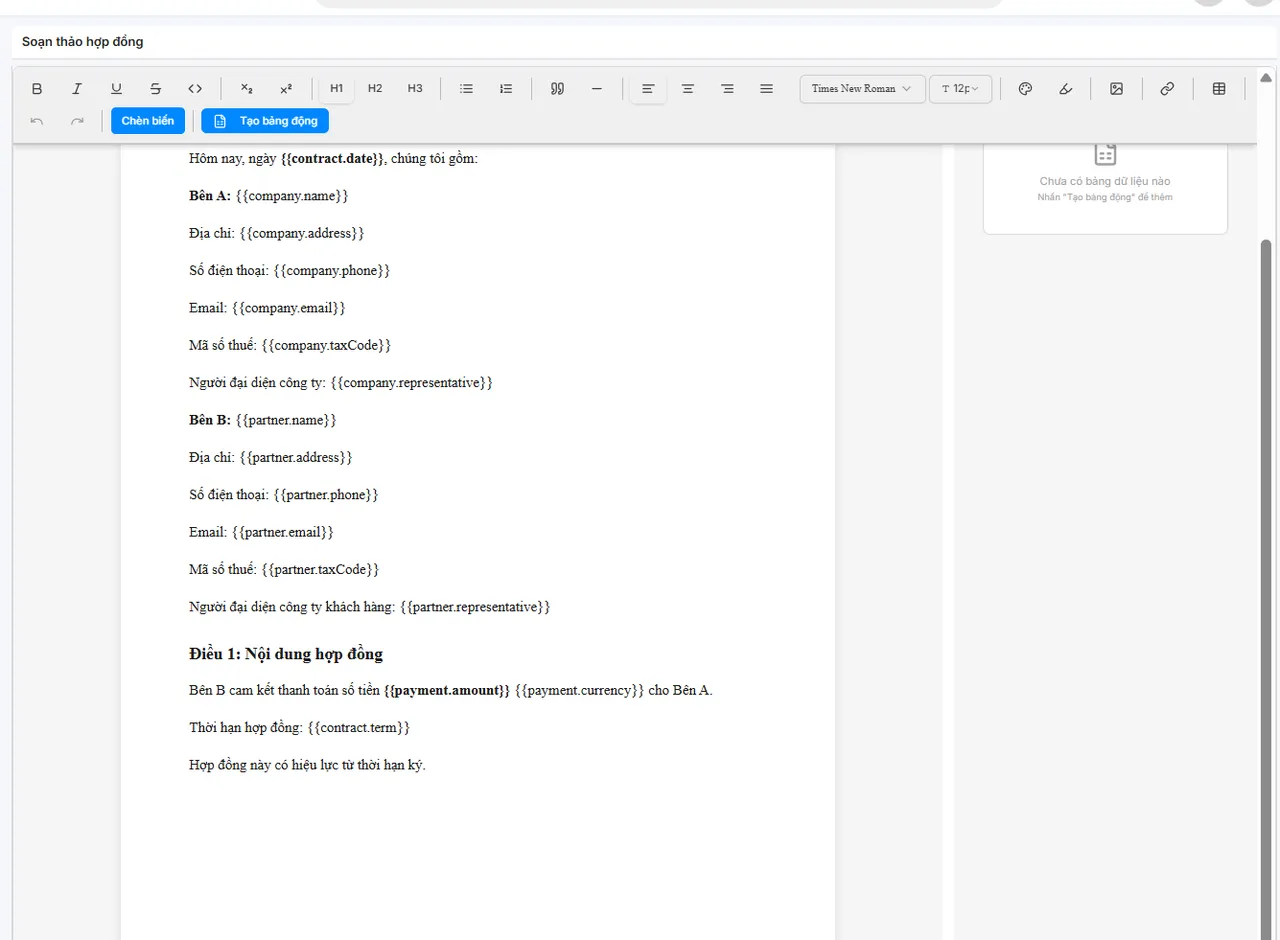Open the text color palette picker
This screenshot has height=940, width=1280.
(x=1025, y=89)
